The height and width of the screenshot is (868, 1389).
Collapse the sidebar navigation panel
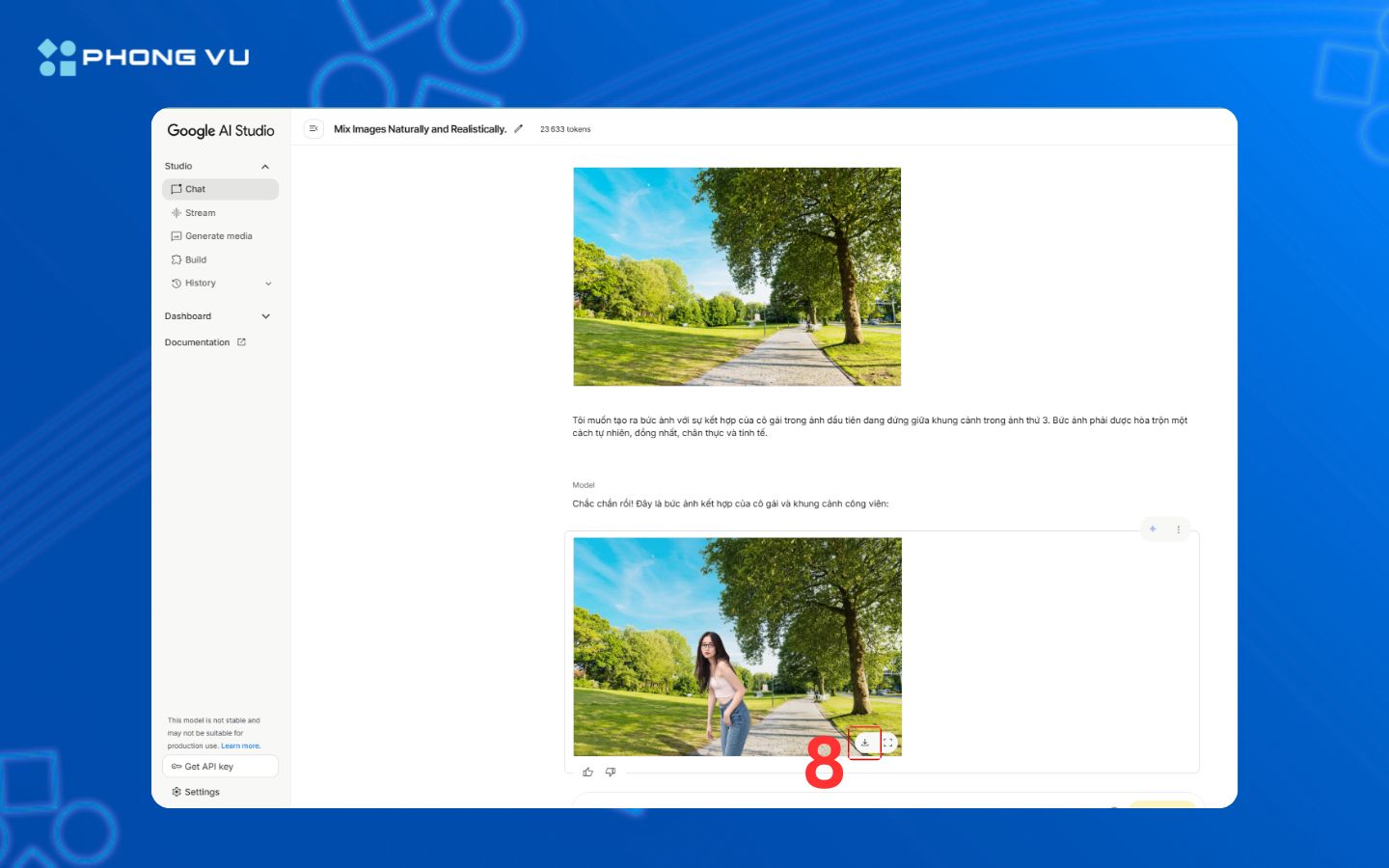point(313,129)
